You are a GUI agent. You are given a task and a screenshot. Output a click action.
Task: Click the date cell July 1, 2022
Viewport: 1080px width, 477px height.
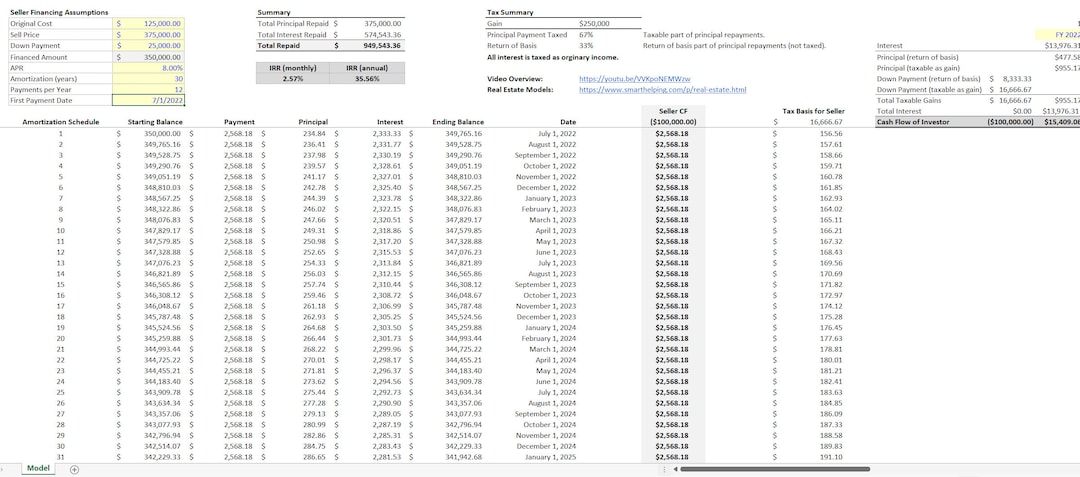pos(557,134)
